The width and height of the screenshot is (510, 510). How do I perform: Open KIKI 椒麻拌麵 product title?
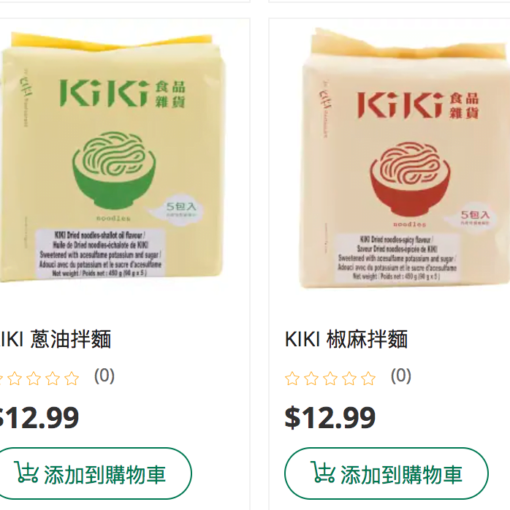click(x=346, y=339)
